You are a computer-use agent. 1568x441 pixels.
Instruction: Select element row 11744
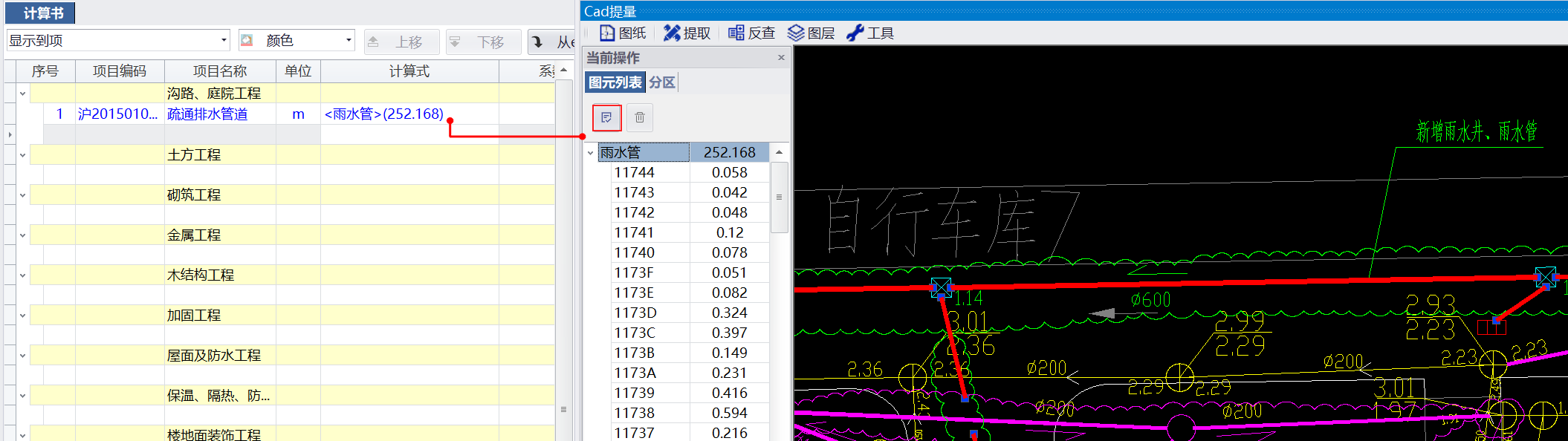pyautogui.click(x=690, y=172)
